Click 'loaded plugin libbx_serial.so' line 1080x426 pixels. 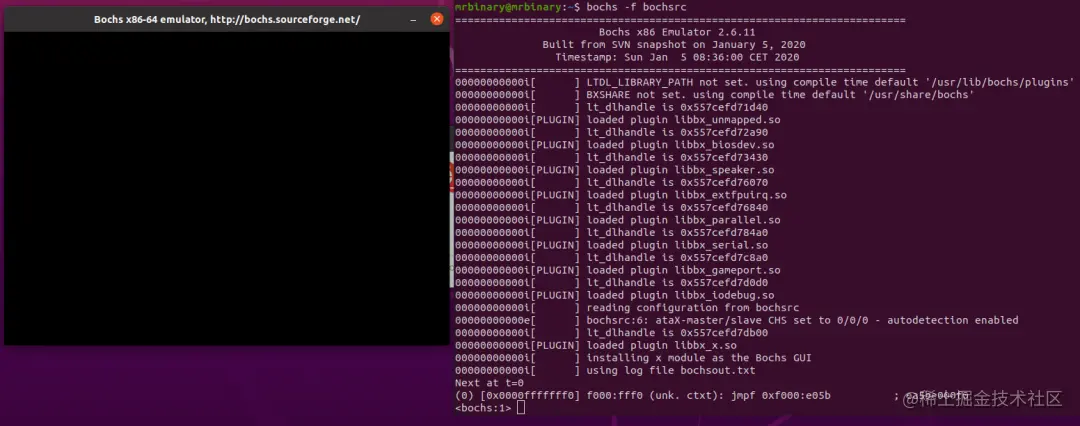click(x=612, y=245)
